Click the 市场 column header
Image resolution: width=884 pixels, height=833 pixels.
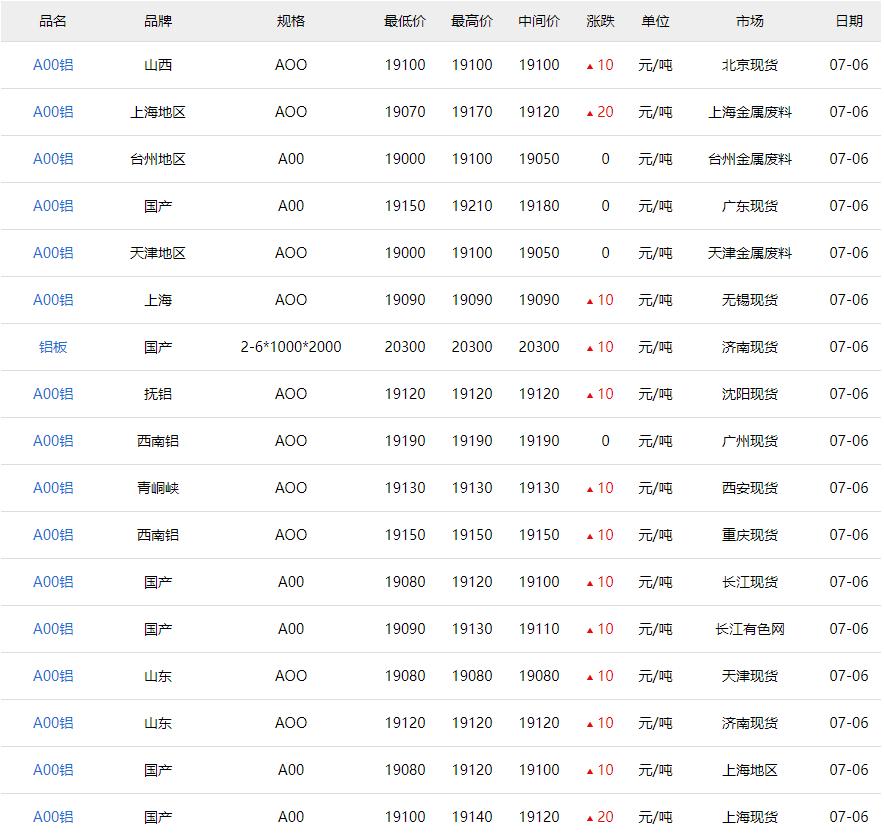pyautogui.click(x=749, y=21)
